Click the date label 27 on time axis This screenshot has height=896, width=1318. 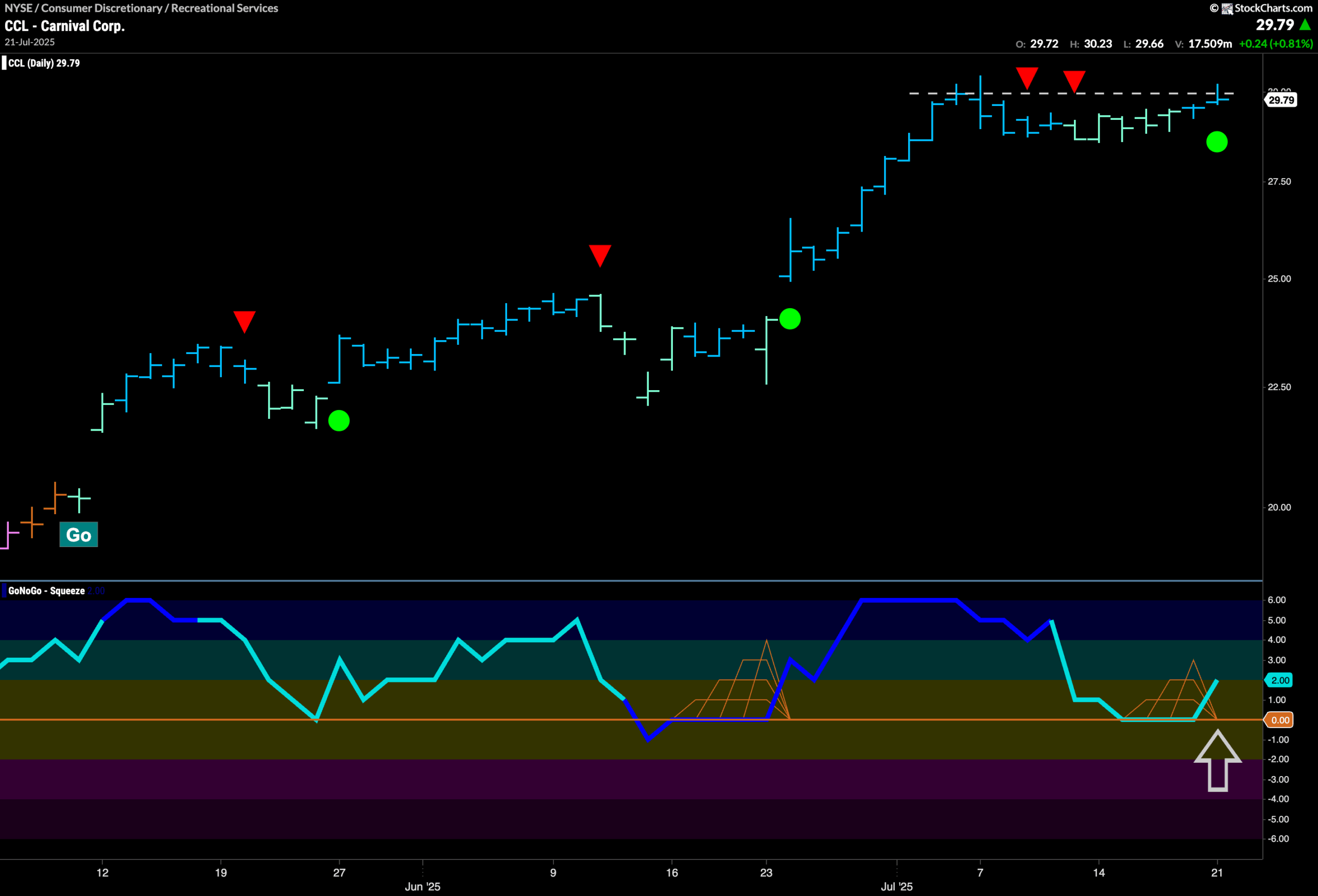pos(339,872)
